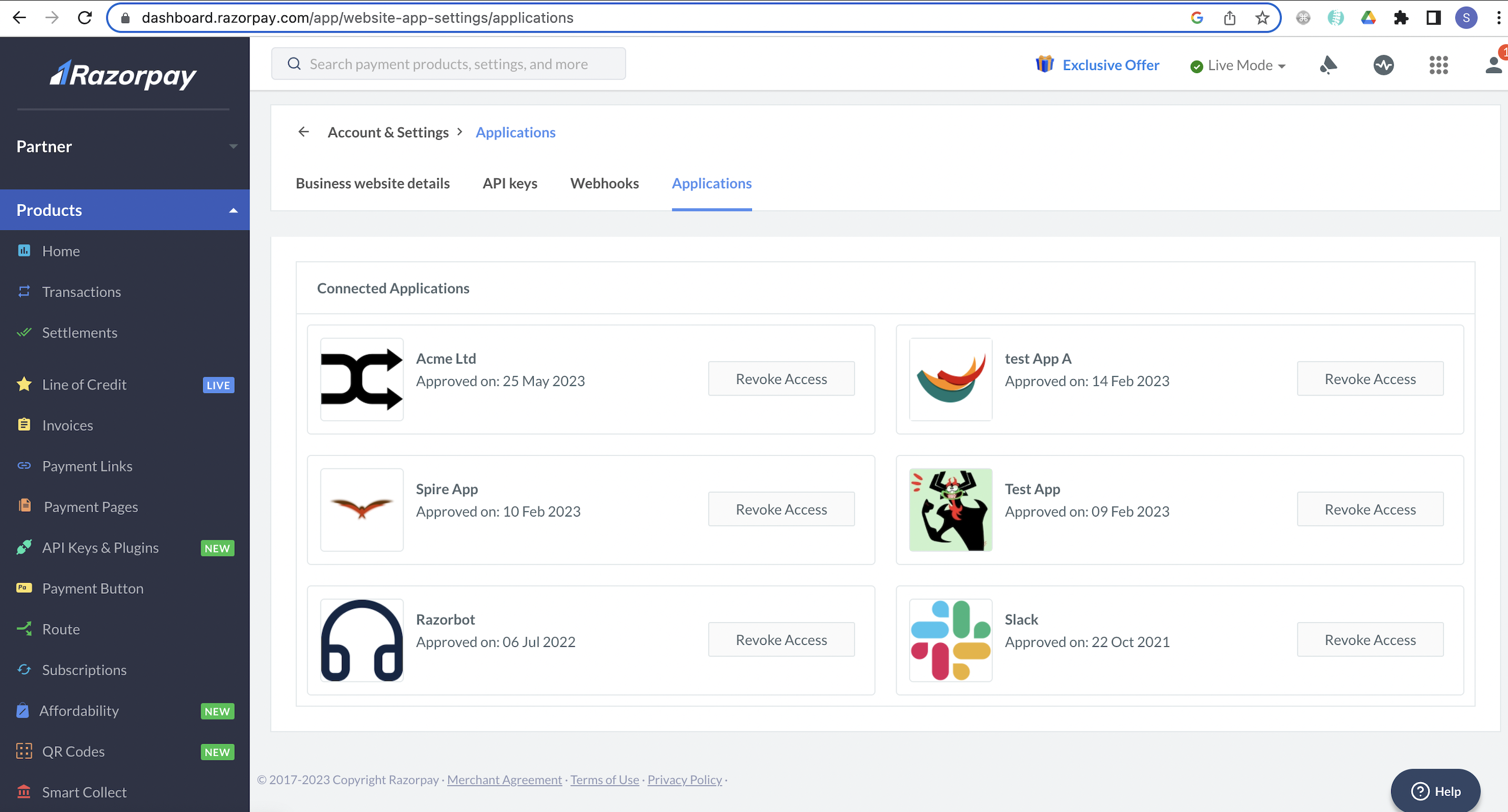Click the Privacy Policy link

[x=685, y=780]
